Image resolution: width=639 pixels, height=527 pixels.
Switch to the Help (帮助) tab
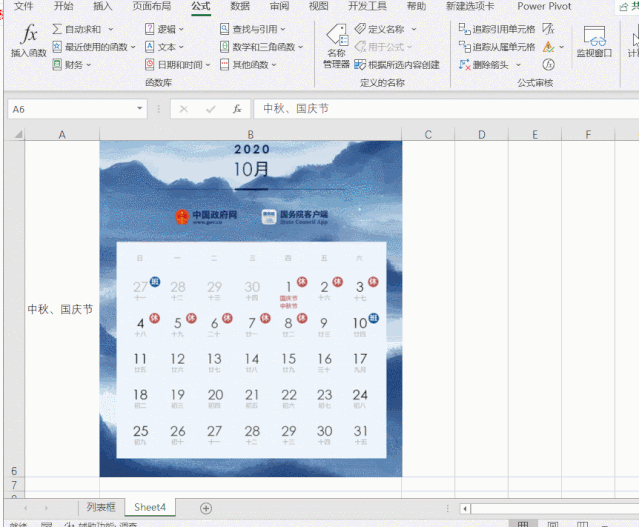(416, 6)
